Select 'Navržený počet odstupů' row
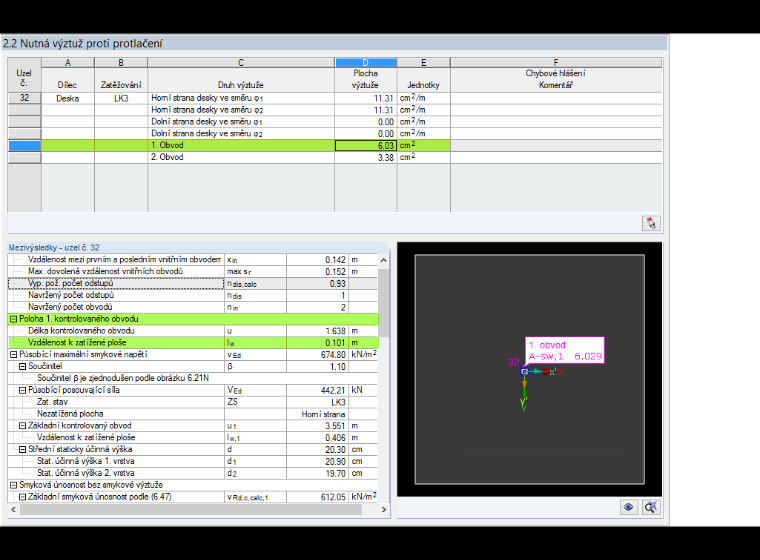Image resolution: width=760 pixels, height=560 pixels. (193, 295)
